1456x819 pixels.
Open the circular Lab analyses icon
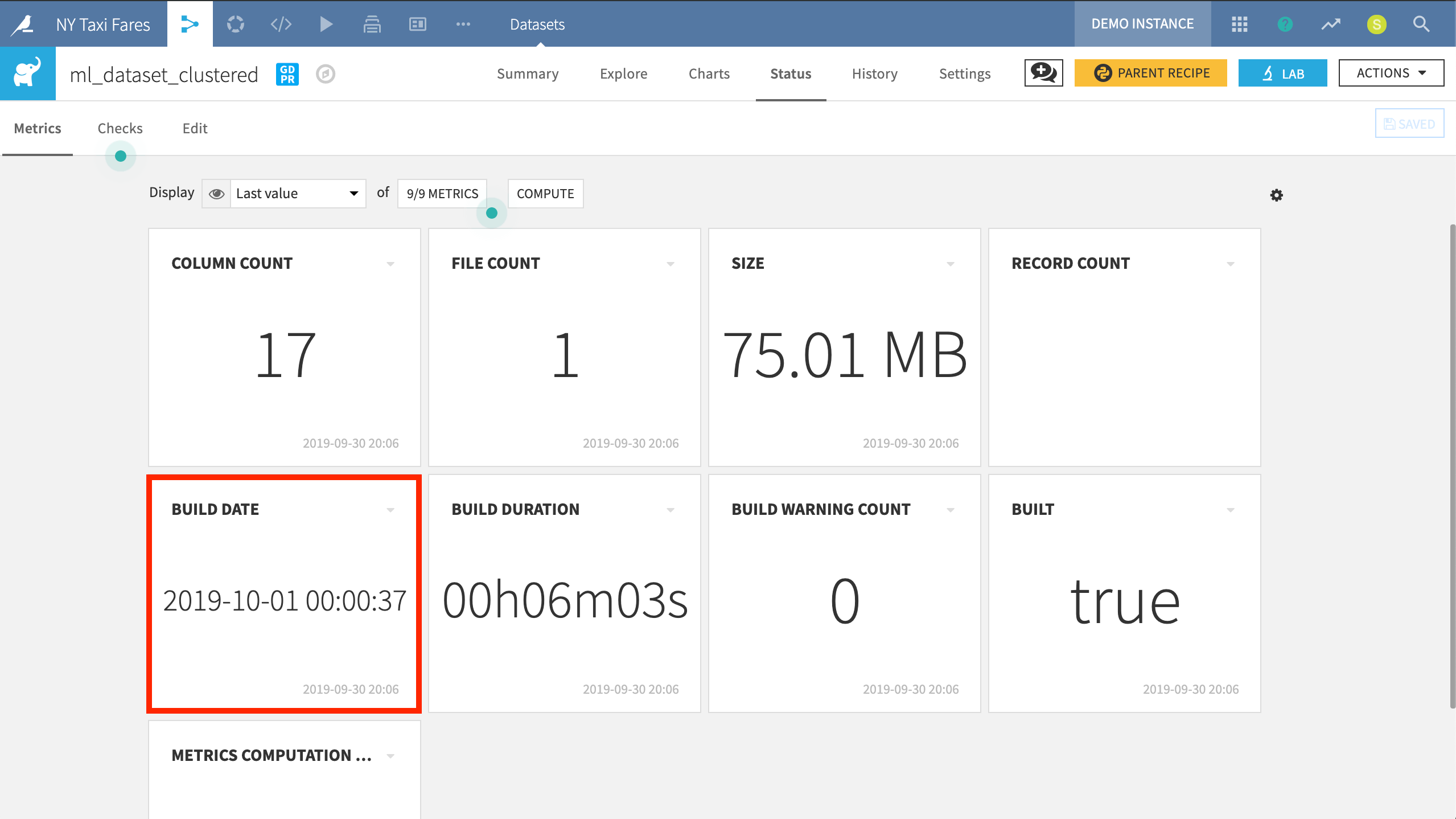tap(235, 24)
